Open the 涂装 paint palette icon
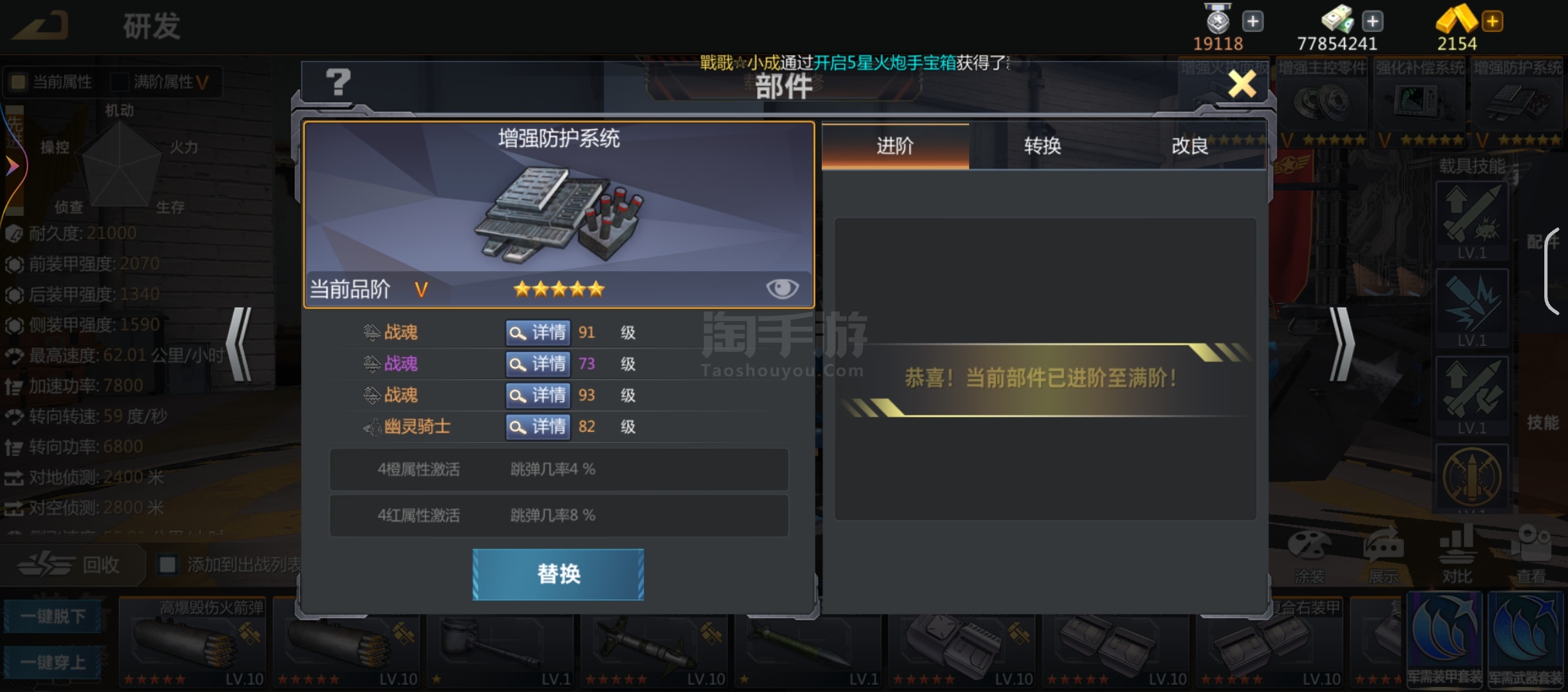Viewport: 1568px width, 692px height. pyautogui.click(x=1309, y=555)
